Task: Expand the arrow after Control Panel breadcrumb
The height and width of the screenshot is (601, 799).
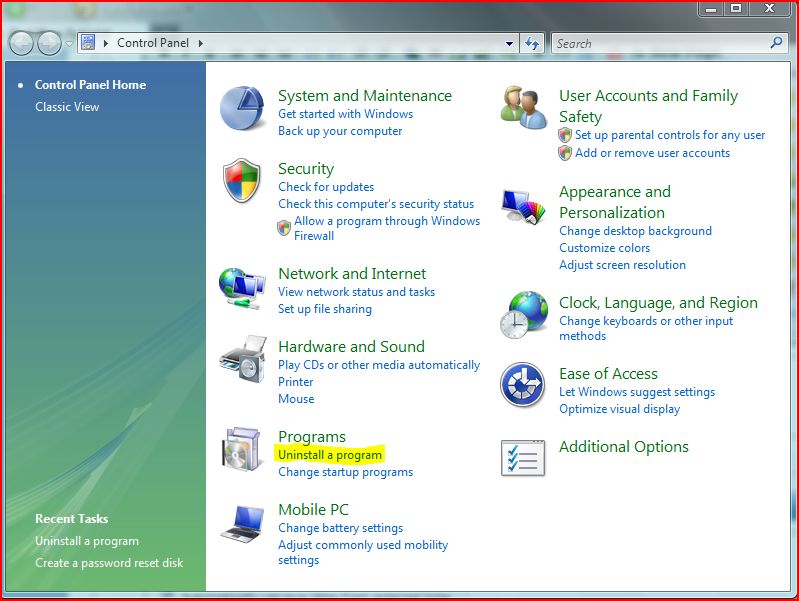Action: tap(201, 43)
